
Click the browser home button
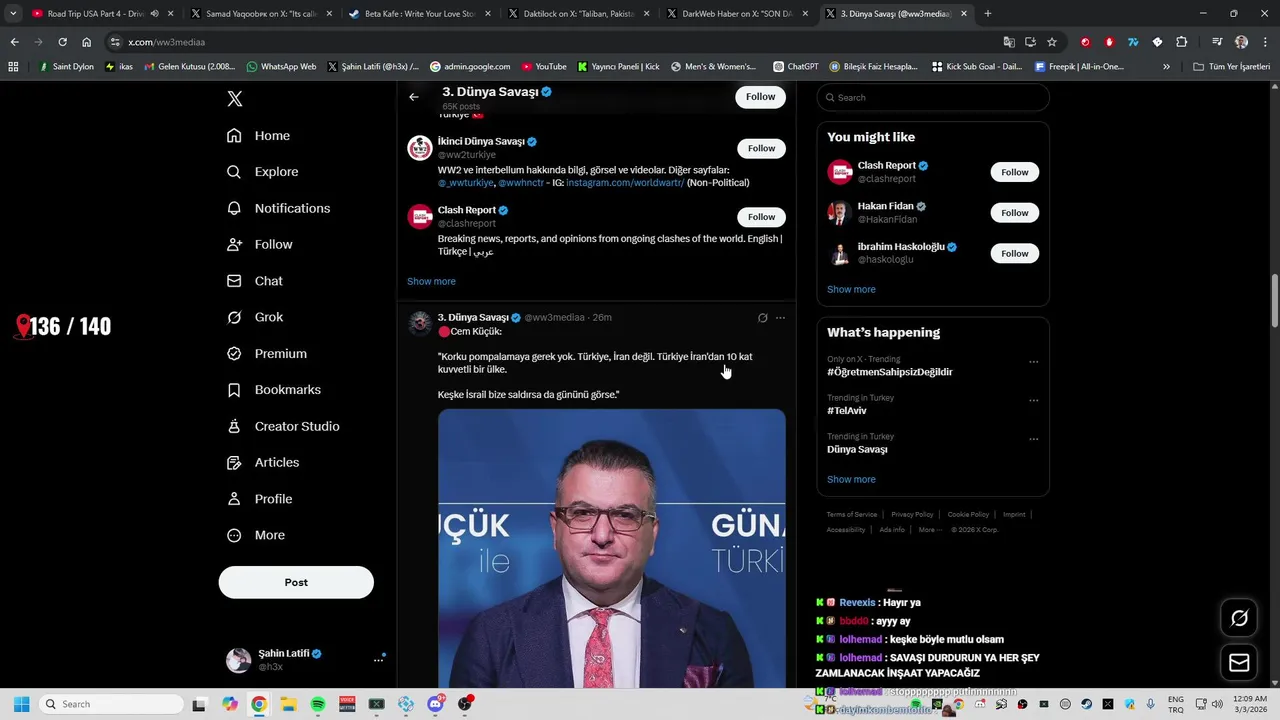click(x=87, y=42)
